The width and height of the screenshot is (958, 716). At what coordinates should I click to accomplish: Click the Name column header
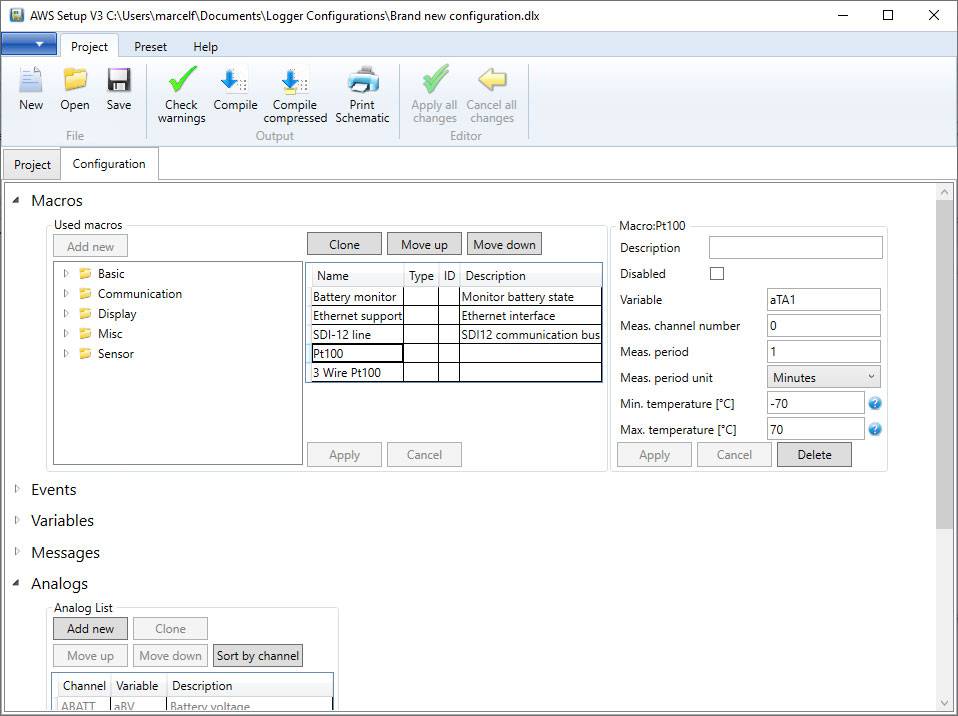coord(357,276)
